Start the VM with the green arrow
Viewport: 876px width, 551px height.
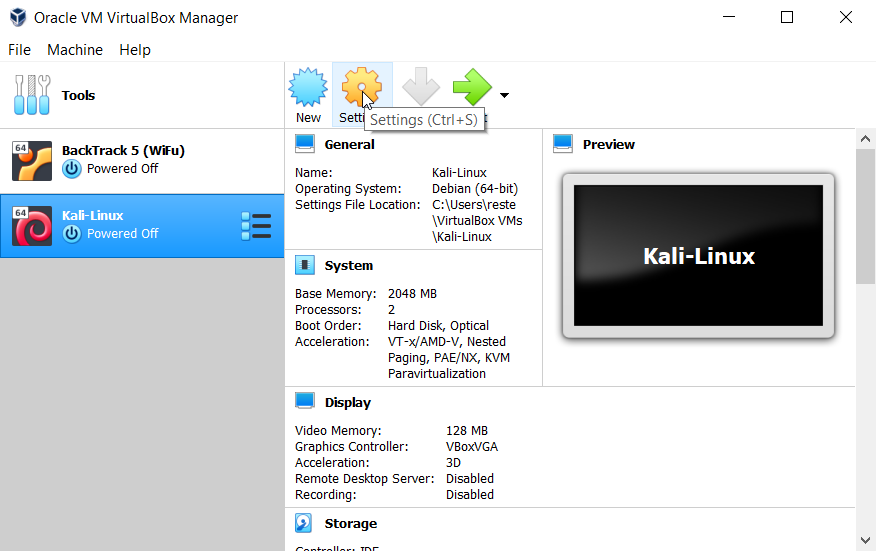(x=473, y=87)
